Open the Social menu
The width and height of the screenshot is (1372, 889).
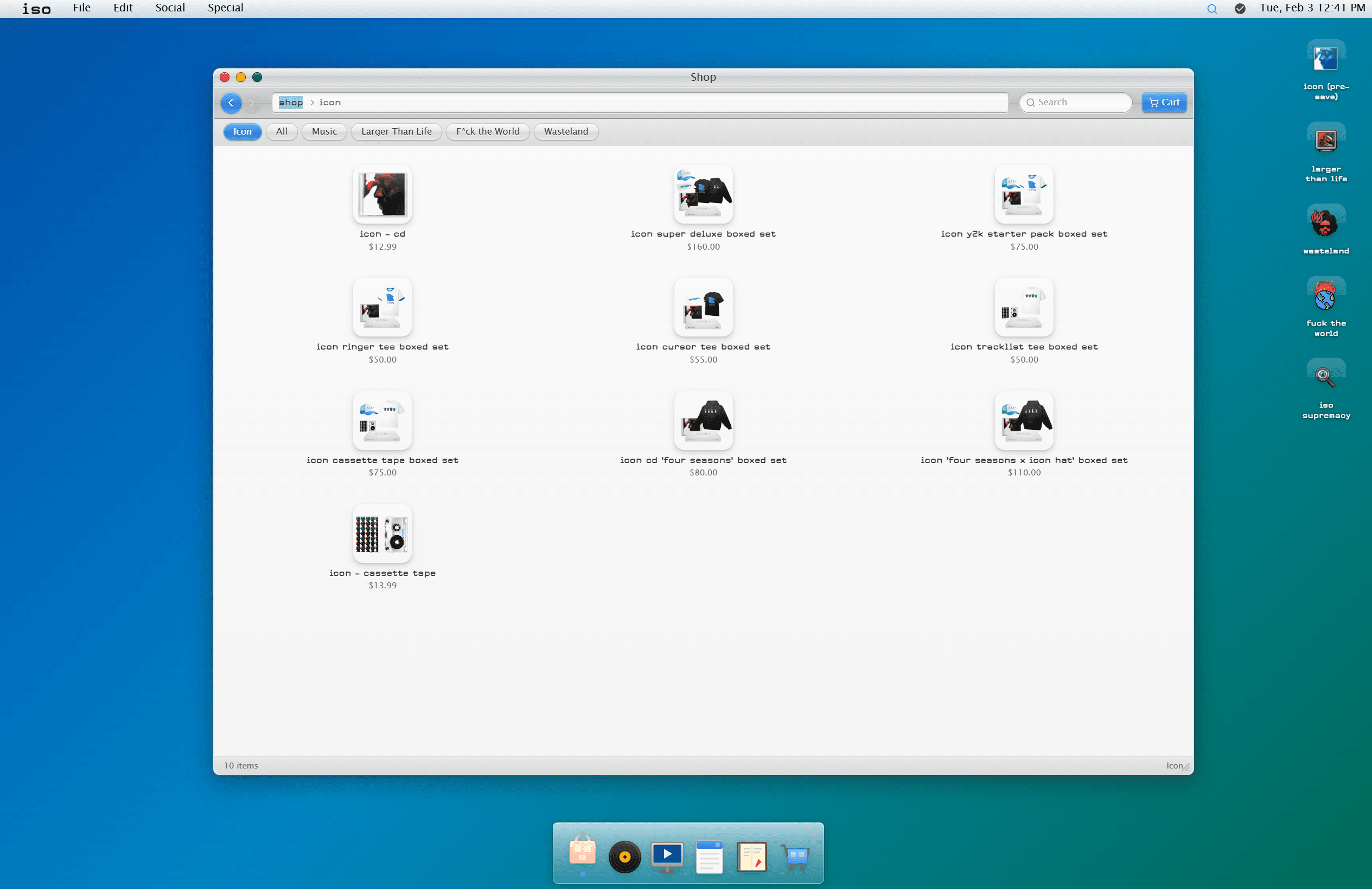tap(170, 8)
